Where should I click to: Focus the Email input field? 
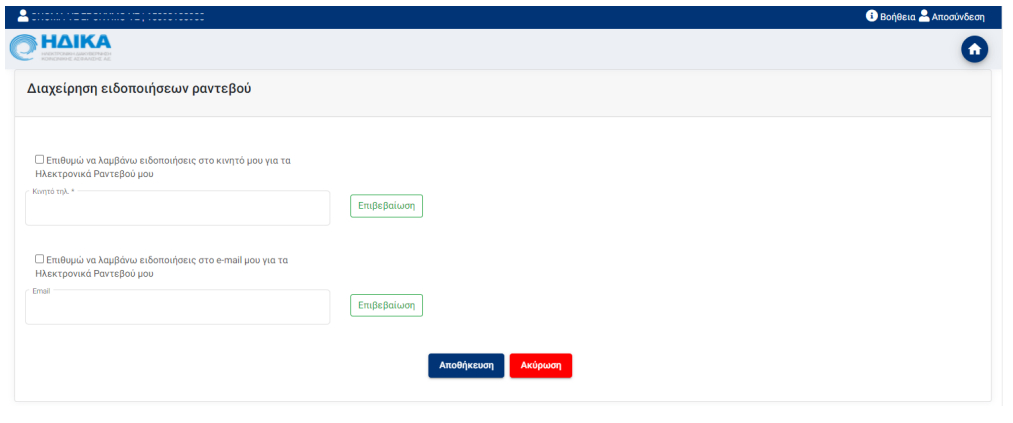tap(177, 310)
